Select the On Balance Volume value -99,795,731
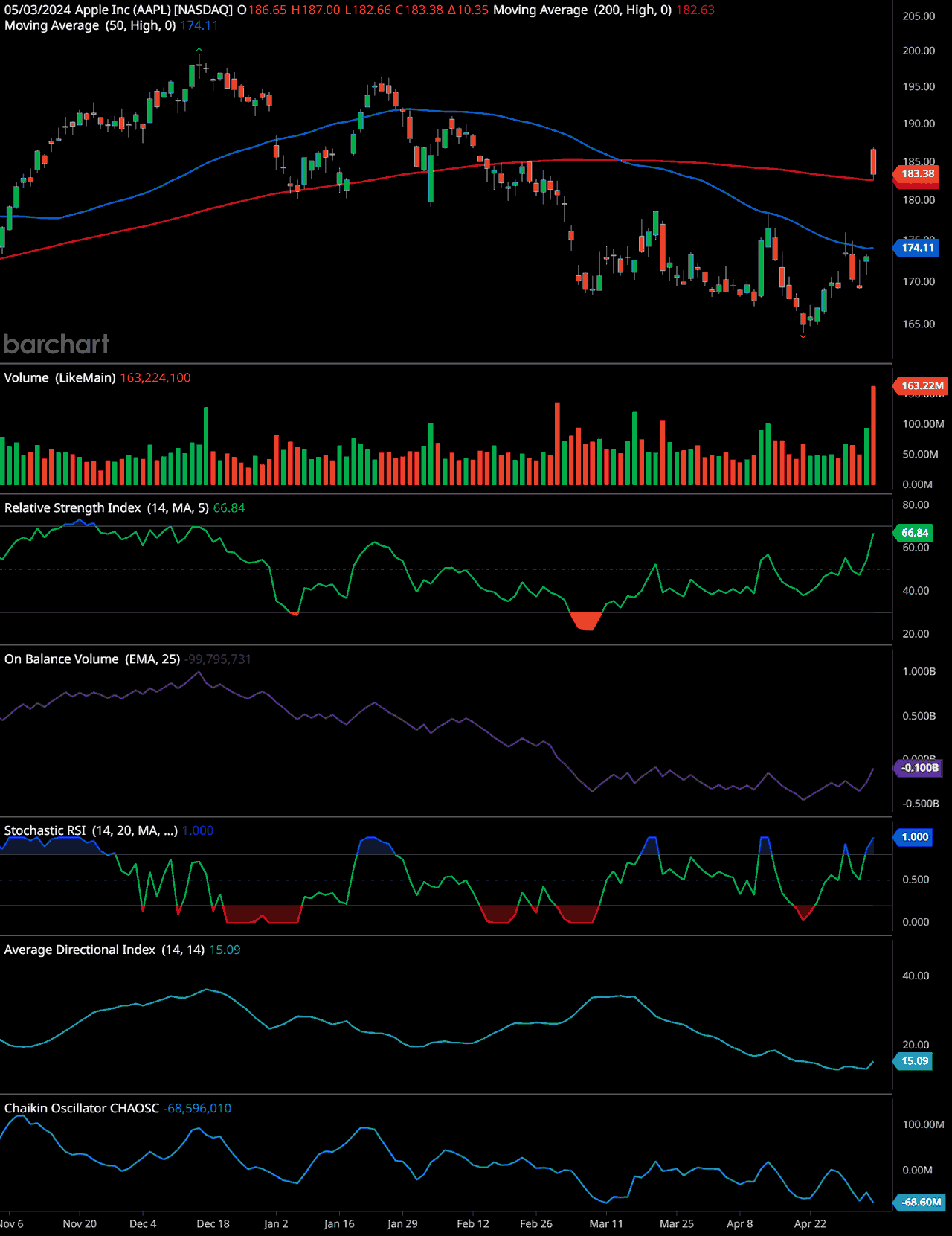The image size is (952, 1236). click(x=218, y=659)
